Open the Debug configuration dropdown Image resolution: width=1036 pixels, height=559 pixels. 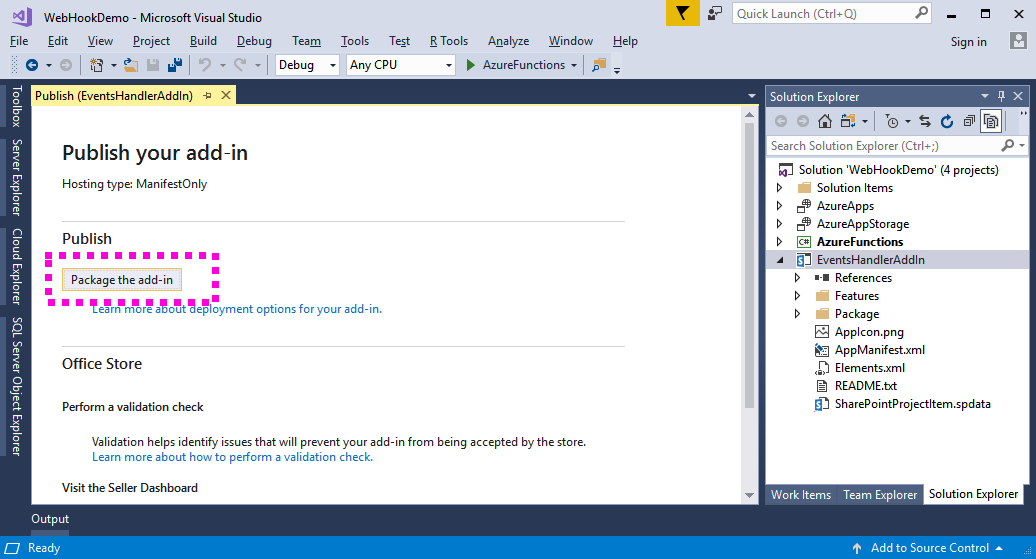tap(332, 65)
